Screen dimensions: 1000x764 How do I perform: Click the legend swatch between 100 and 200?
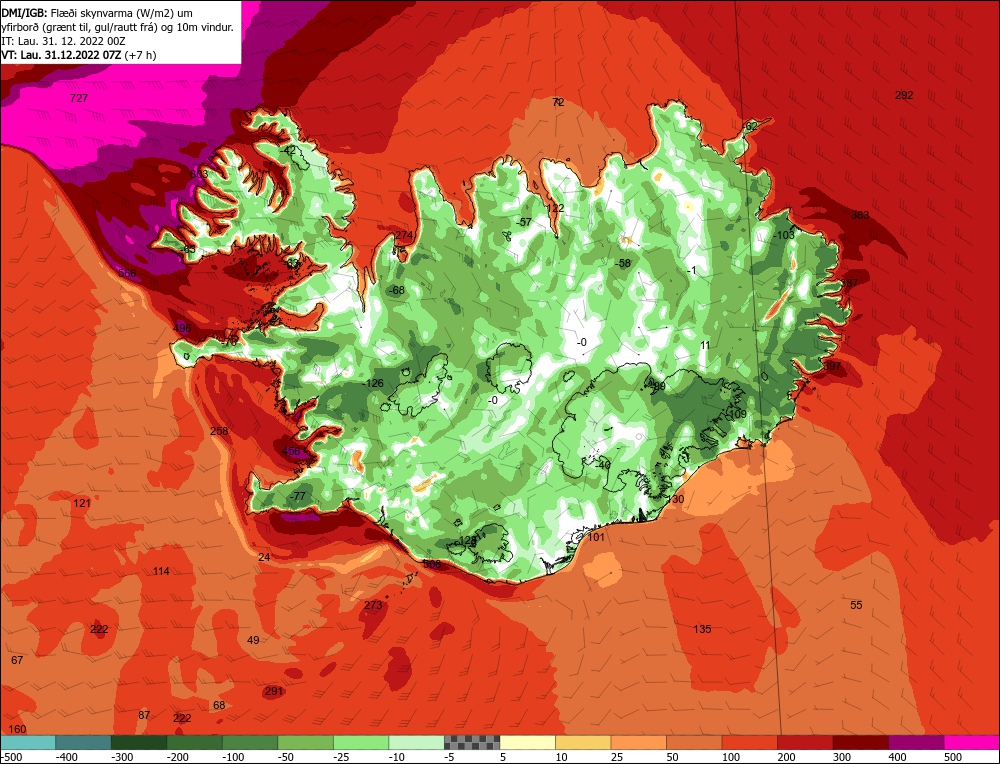[x=749, y=742]
